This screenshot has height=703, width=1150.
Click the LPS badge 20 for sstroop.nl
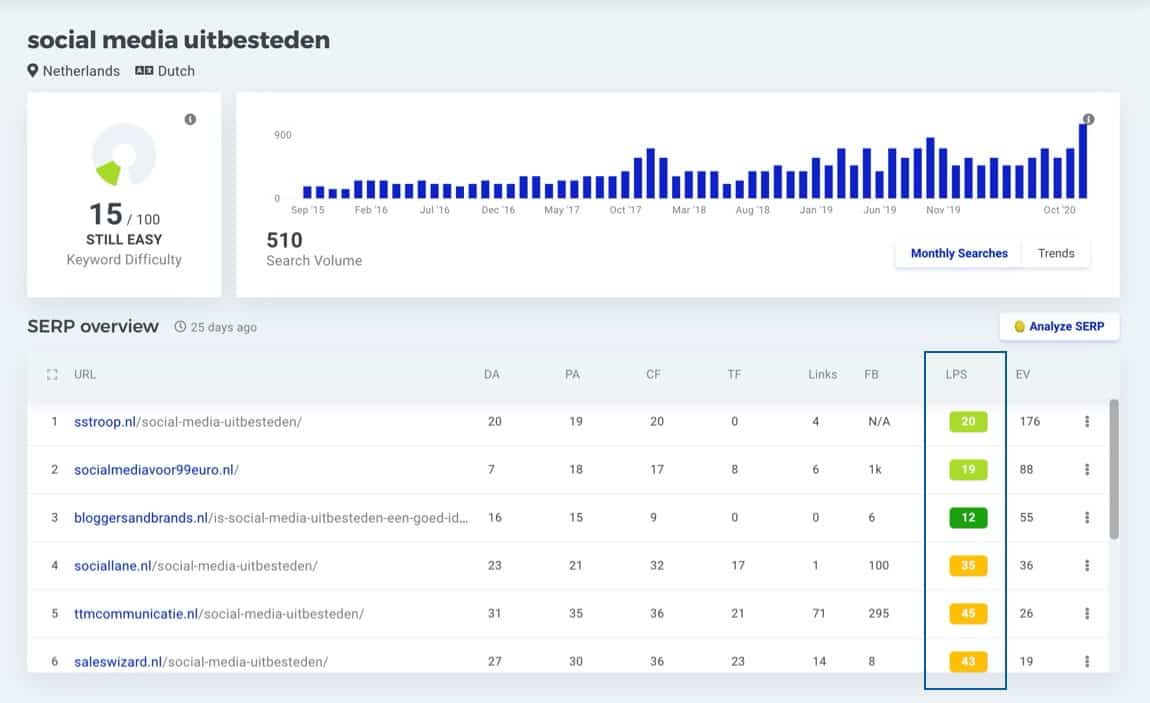968,422
